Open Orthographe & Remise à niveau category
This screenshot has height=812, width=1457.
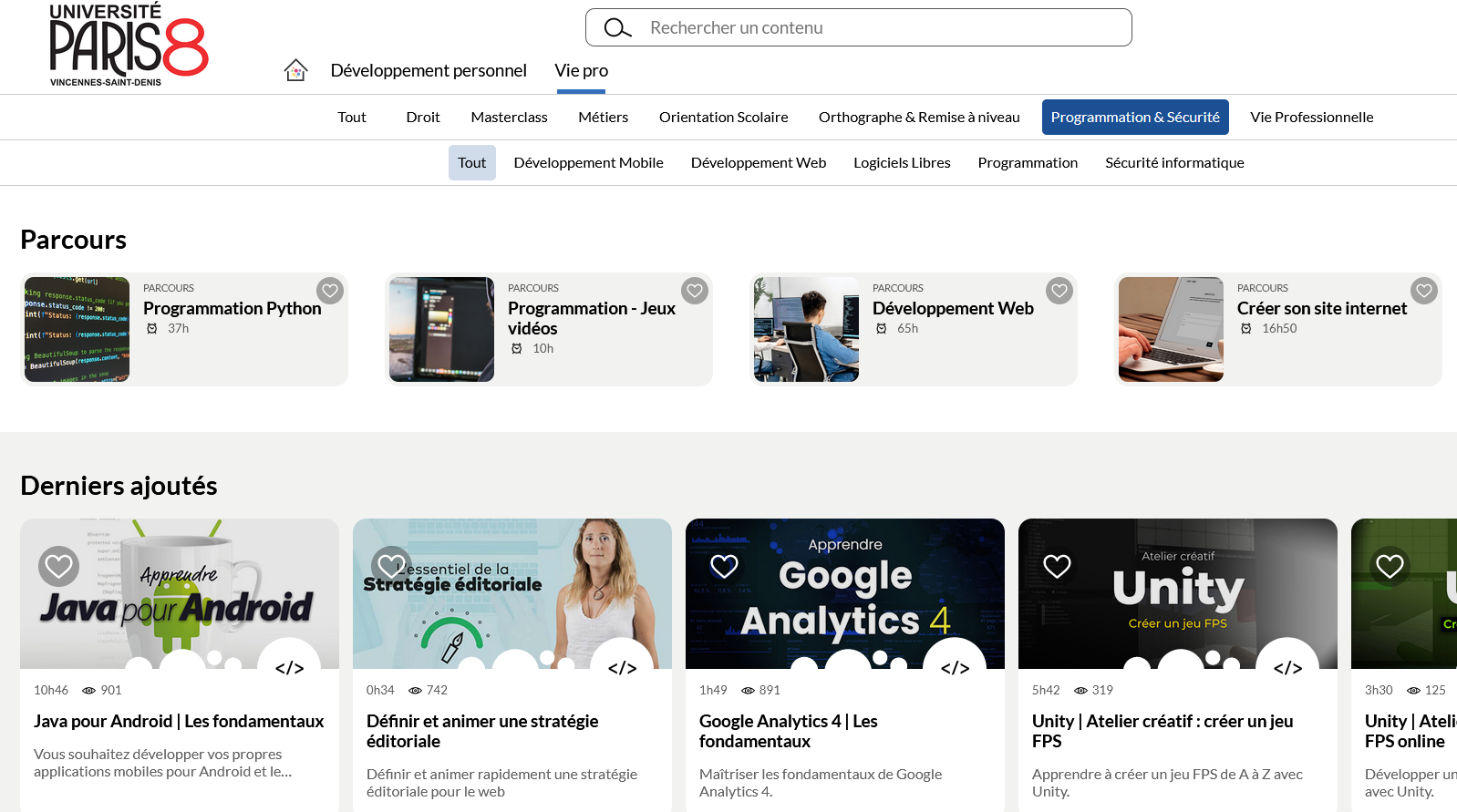(919, 117)
